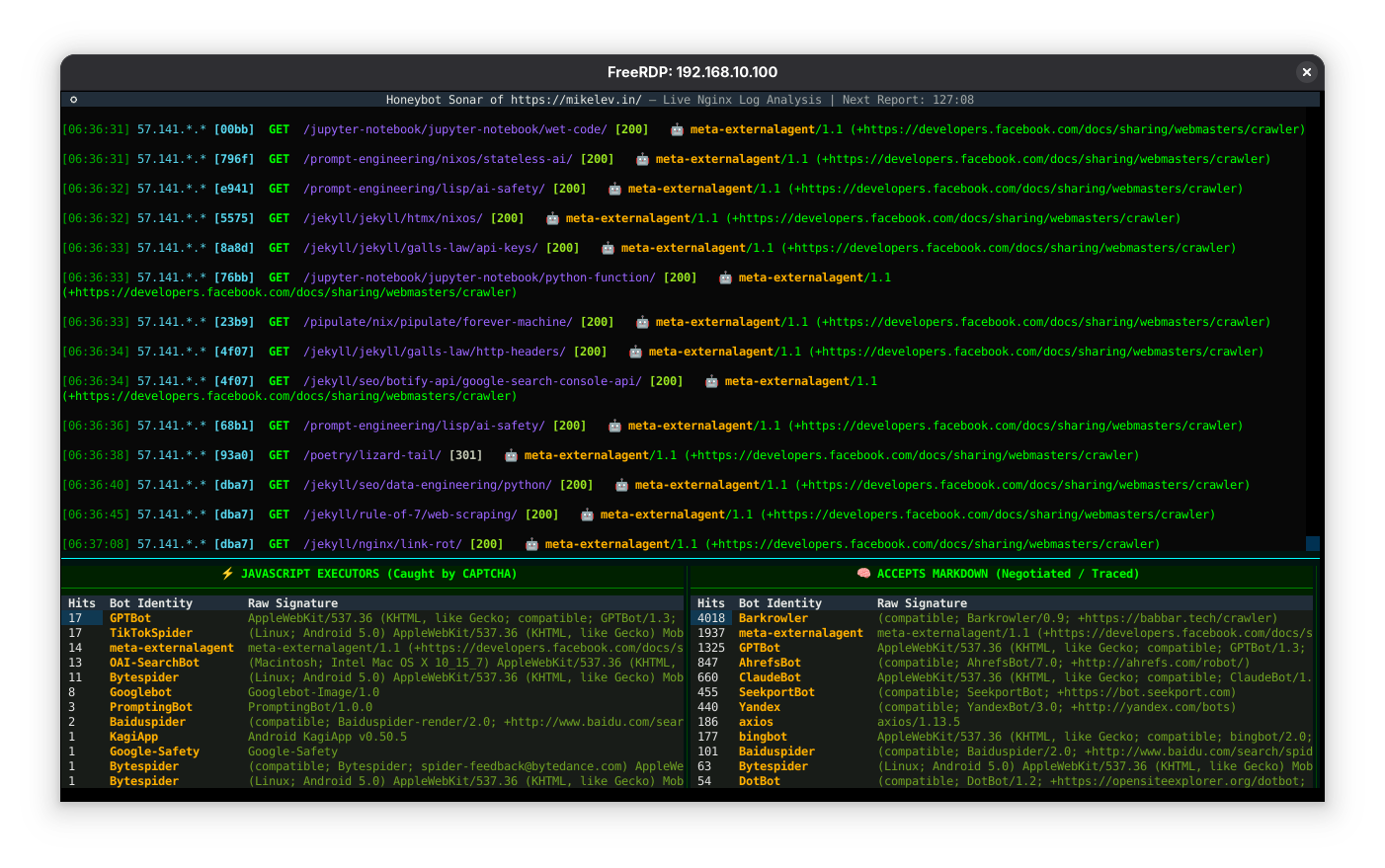This screenshot has width=1385, height=868.
Task: Click the lightning bolt icon on JAVASCRIPT EXECUTORS header
Action: click(226, 574)
